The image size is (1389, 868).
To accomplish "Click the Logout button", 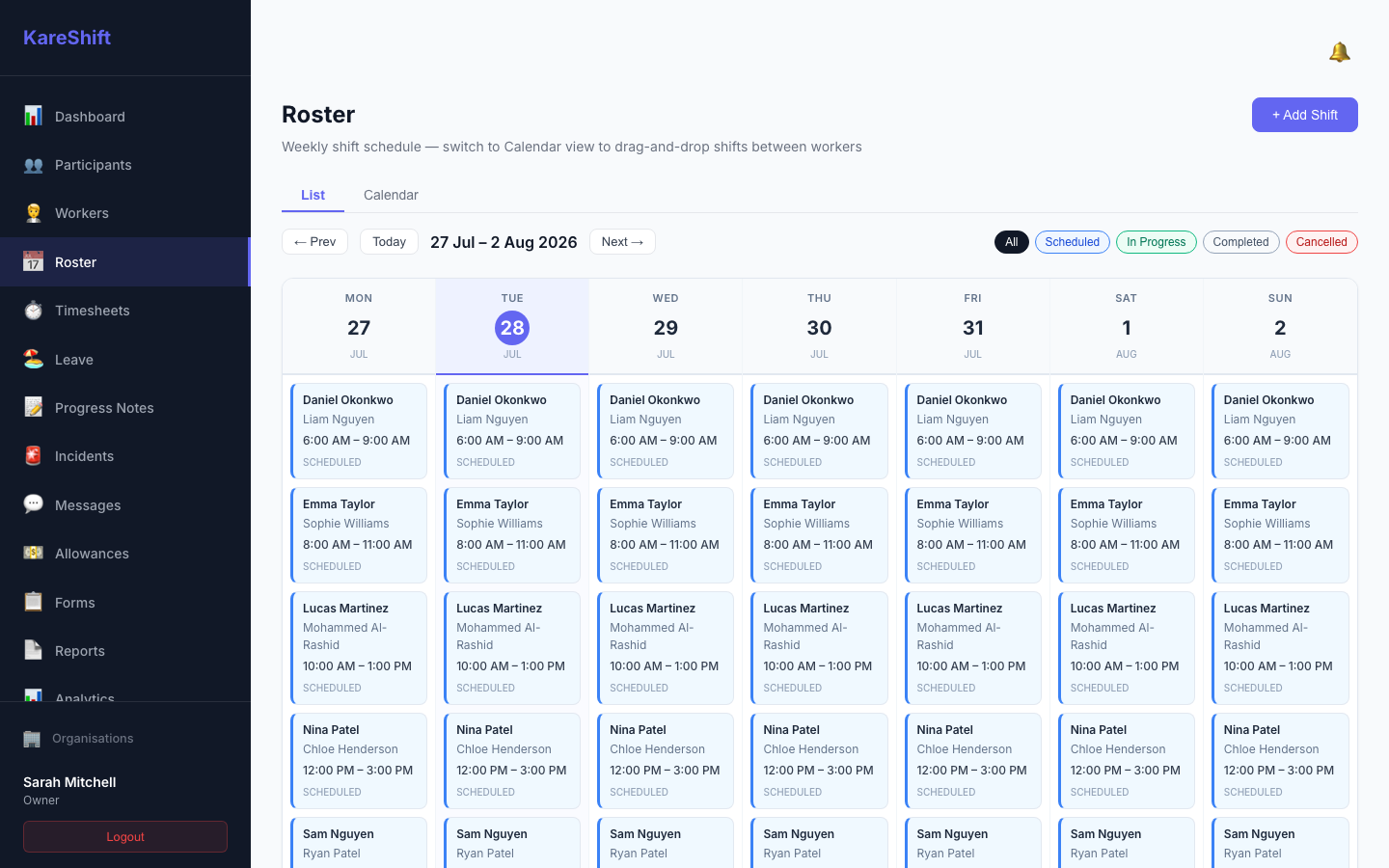I will (x=125, y=837).
